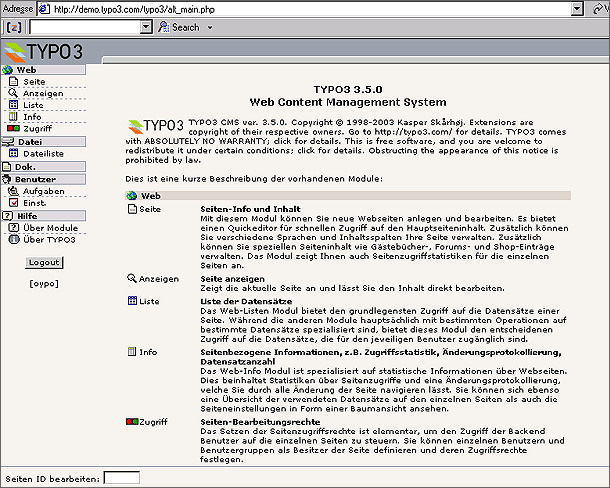
Task: Expand the Search button options arrow
Action: [x=210, y=28]
